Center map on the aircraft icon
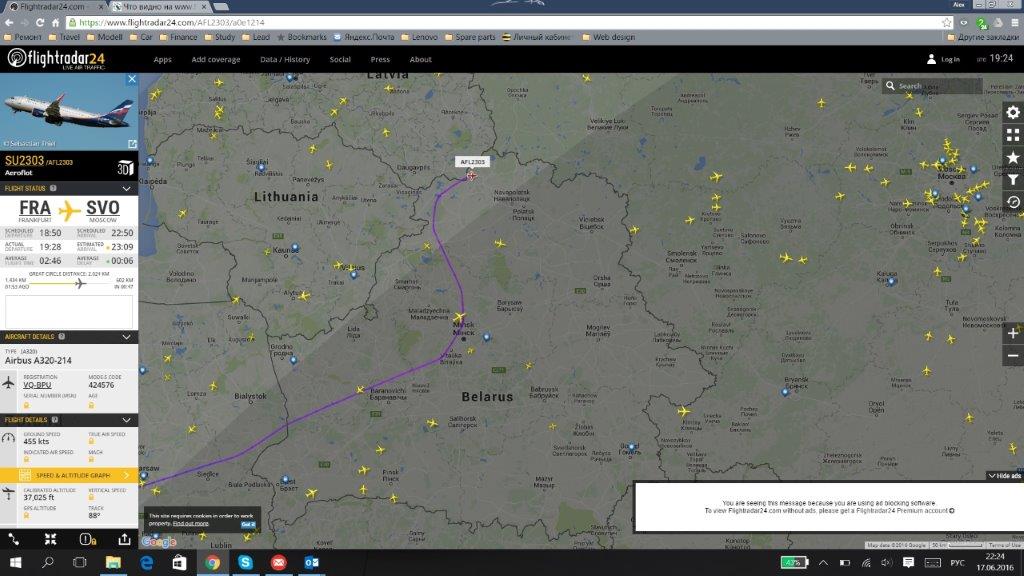The height and width of the screenshot is (576, 1024). [50, 539]
